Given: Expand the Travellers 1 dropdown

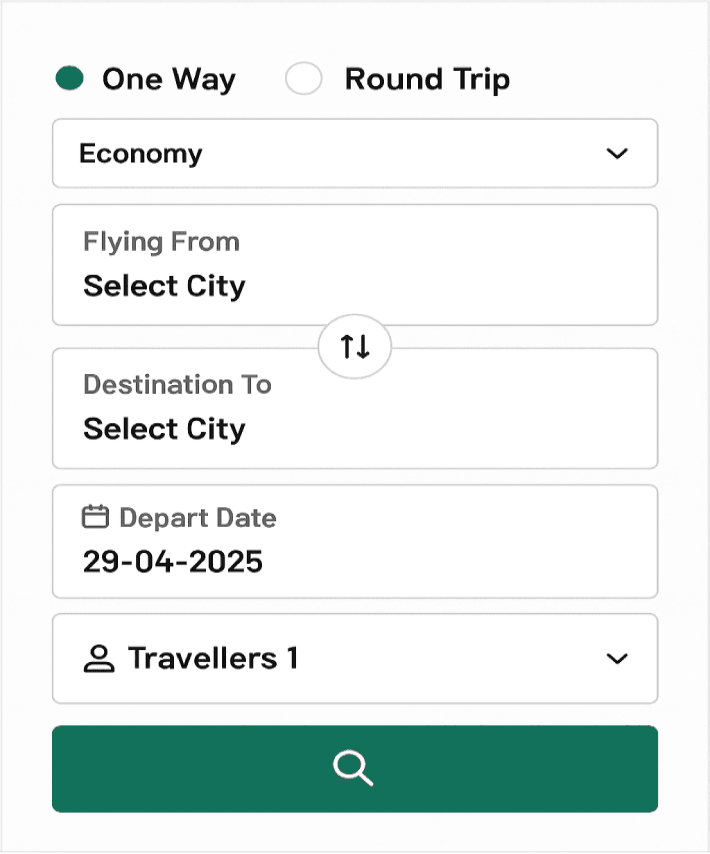Looking at the screenshot, I should coord(354,658).
